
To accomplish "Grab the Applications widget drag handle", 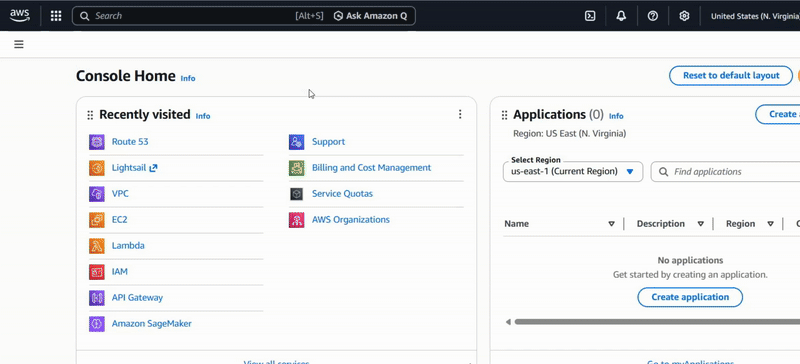I will pyautogui.click(x=505, y=115).
